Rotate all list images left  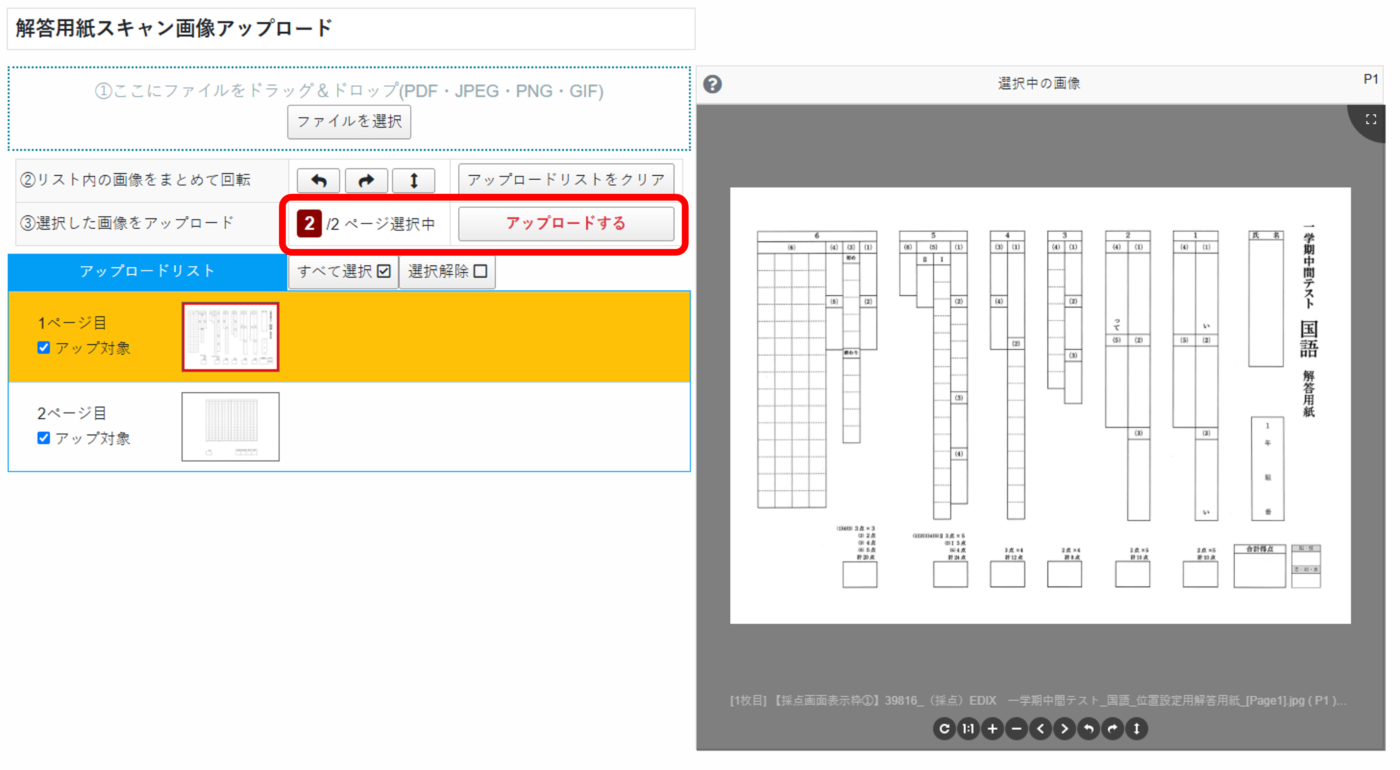tap(319, 180)
